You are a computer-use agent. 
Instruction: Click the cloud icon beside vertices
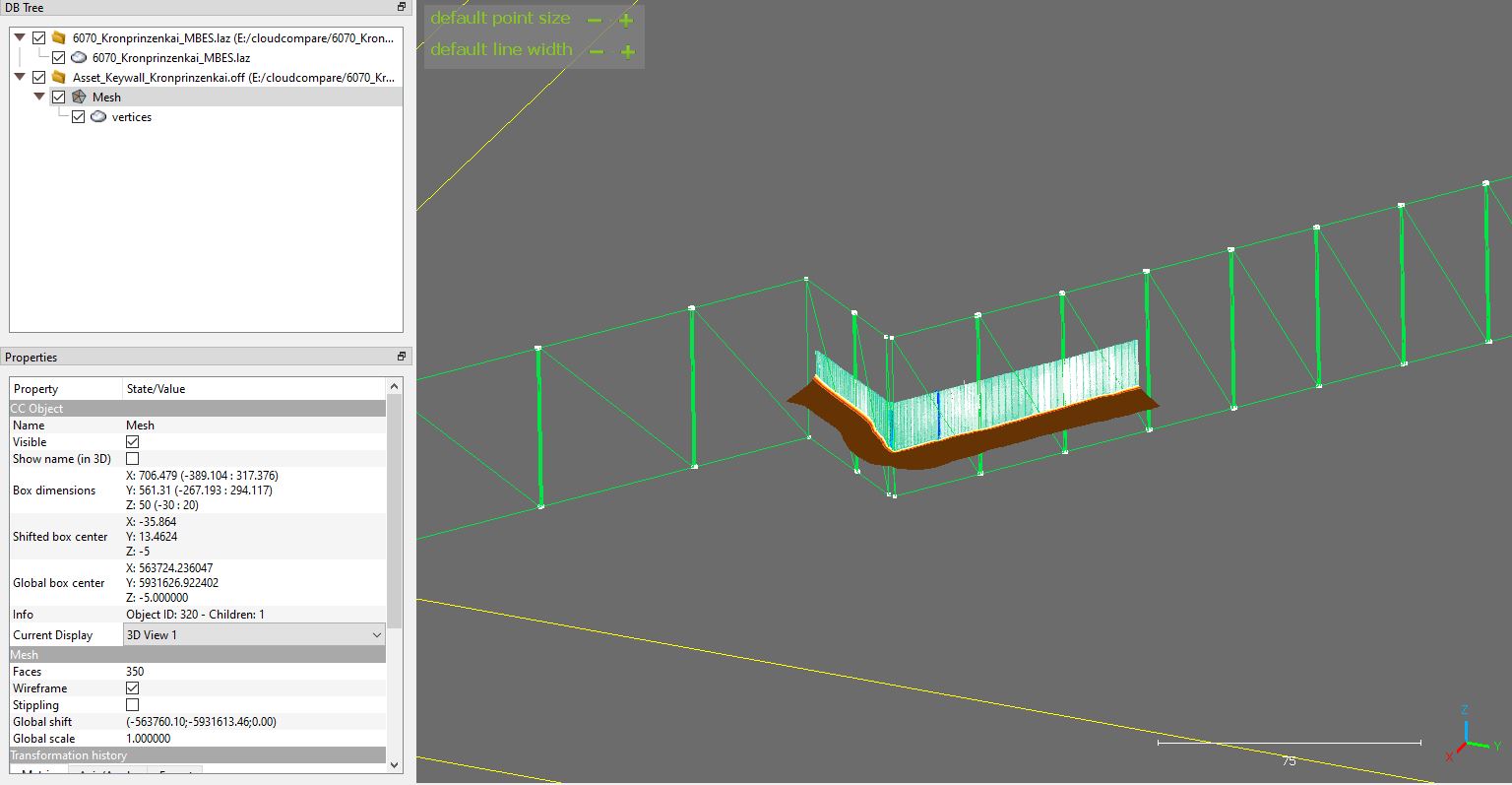(x=98, y=116)
